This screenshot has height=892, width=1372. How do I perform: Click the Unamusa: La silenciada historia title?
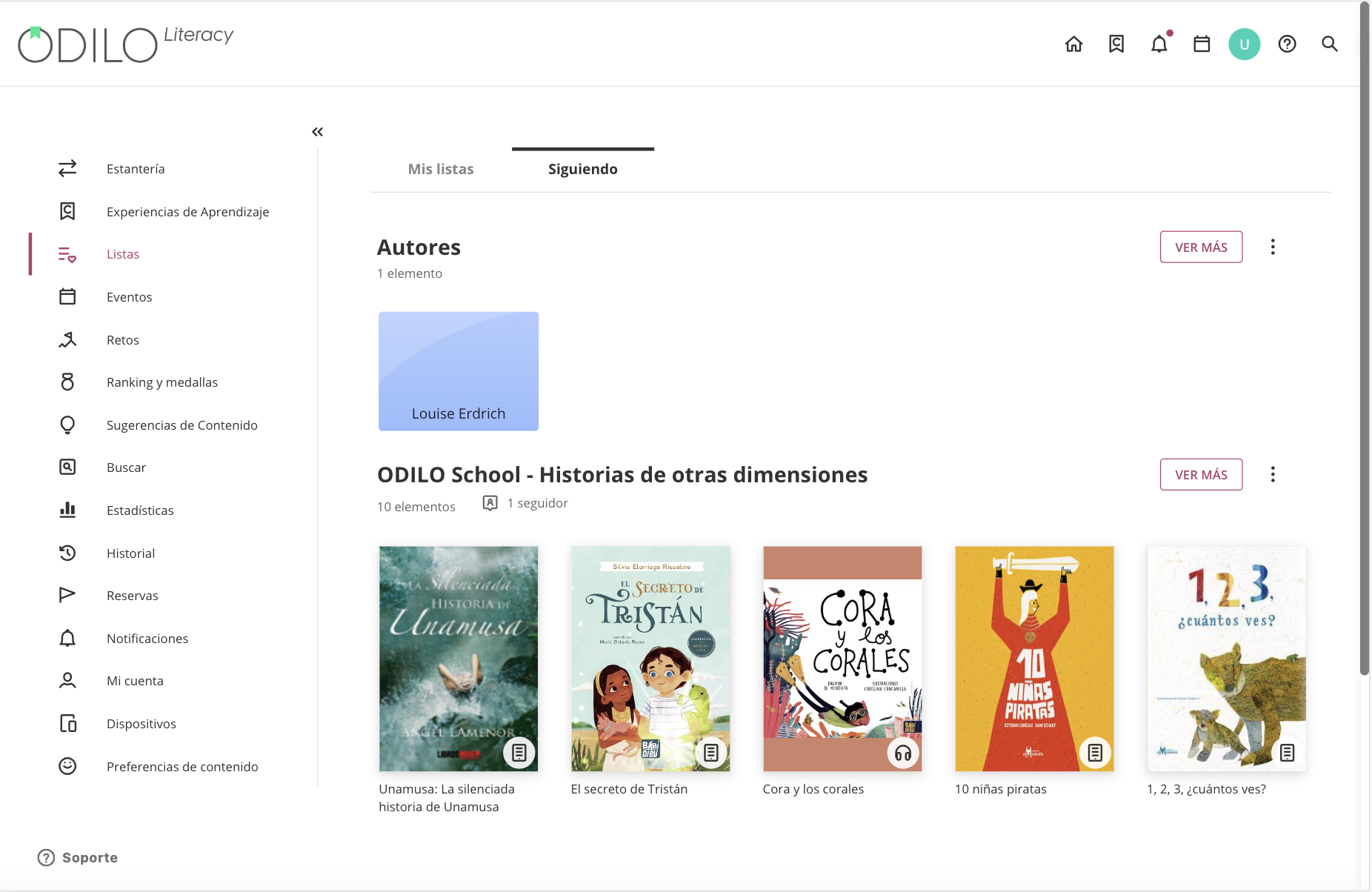pos(447,798)
